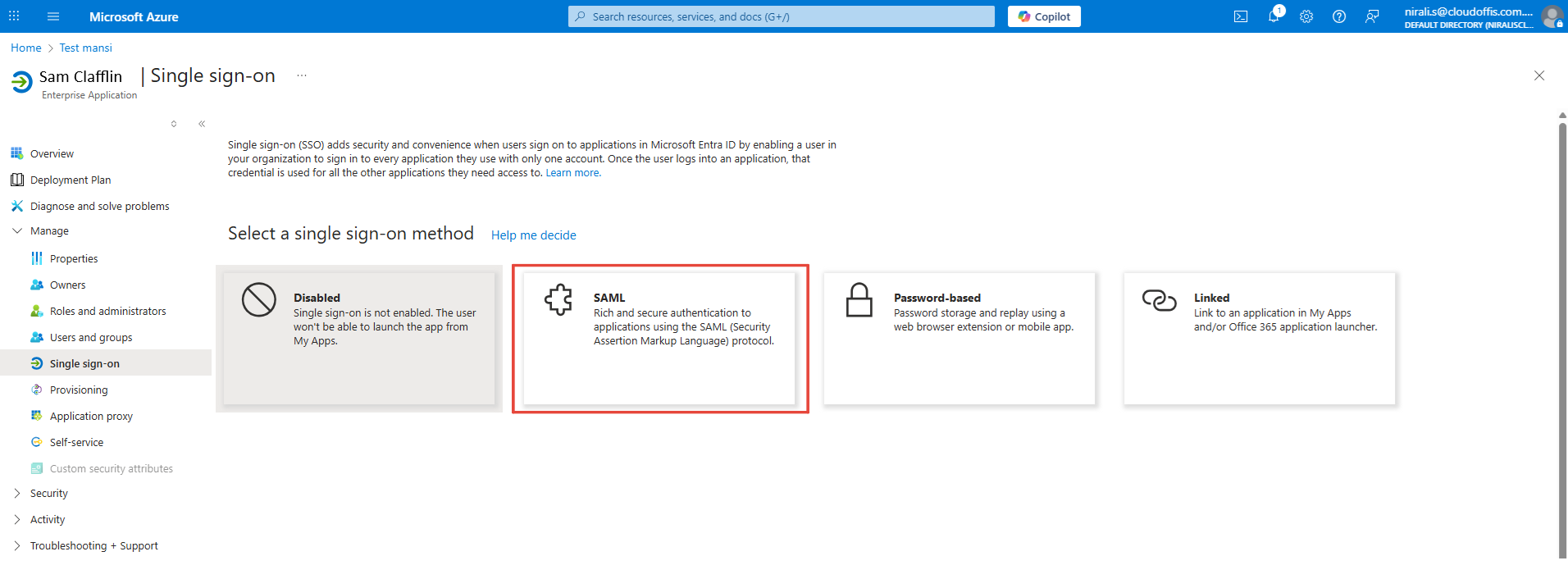This screenshot has height=588, width=1568.
Task: Click the Overview grid icon
Action: coord(16,153)
